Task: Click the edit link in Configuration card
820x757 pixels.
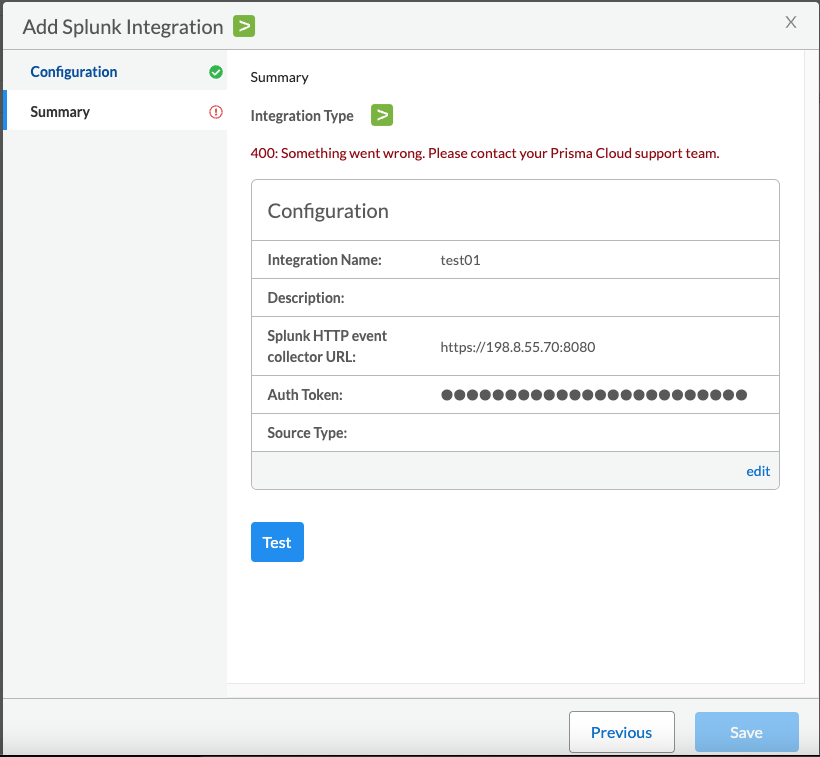Action: (x=758, y=471)
